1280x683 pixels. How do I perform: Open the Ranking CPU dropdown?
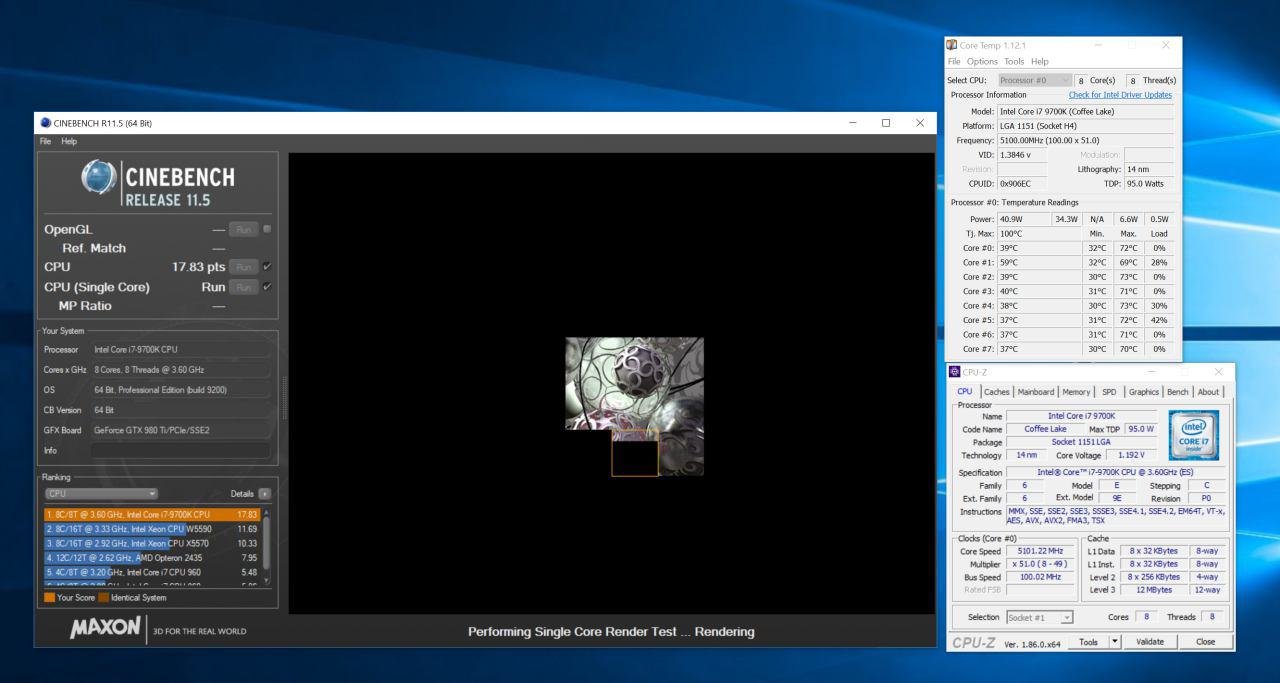click(x=101, y=494)
